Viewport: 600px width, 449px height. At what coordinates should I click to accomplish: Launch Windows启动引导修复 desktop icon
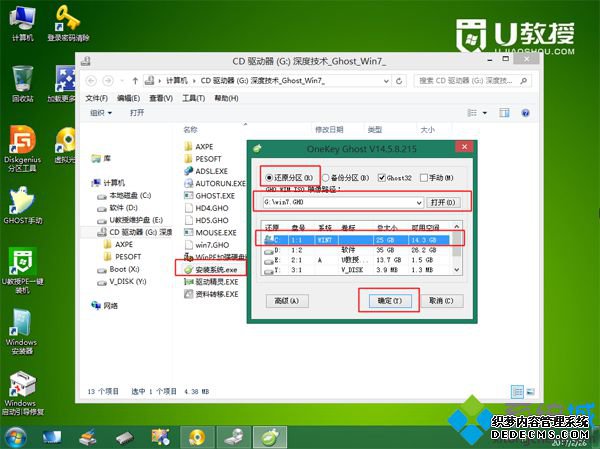[22, 393]
